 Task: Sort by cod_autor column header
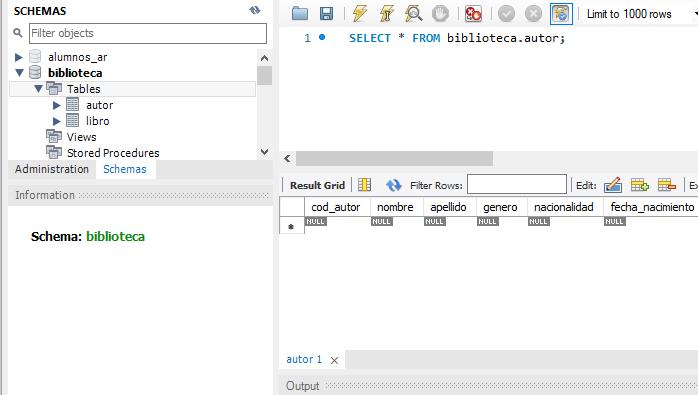pyautogui.click(x=337, y=207)
